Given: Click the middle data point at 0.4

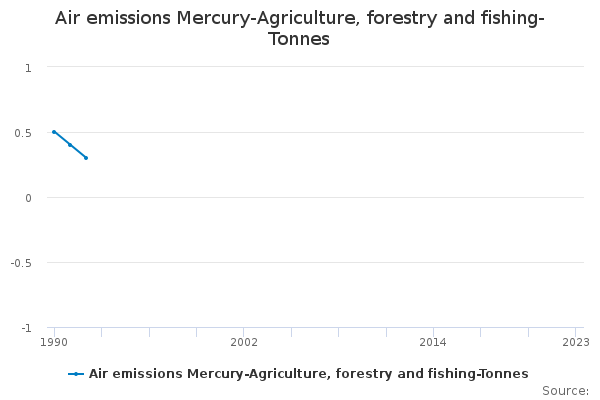Looking at the screenshot, I should click(70, 145).
